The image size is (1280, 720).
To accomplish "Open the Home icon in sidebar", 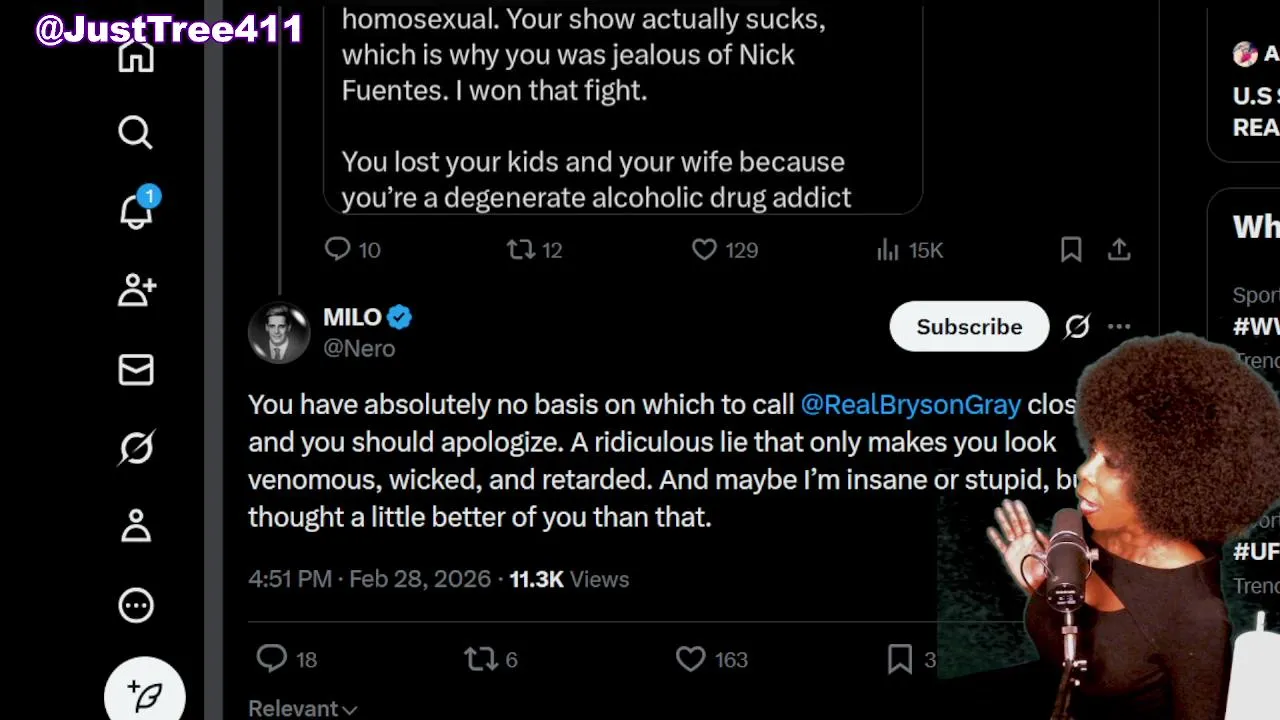I will 136,56.
